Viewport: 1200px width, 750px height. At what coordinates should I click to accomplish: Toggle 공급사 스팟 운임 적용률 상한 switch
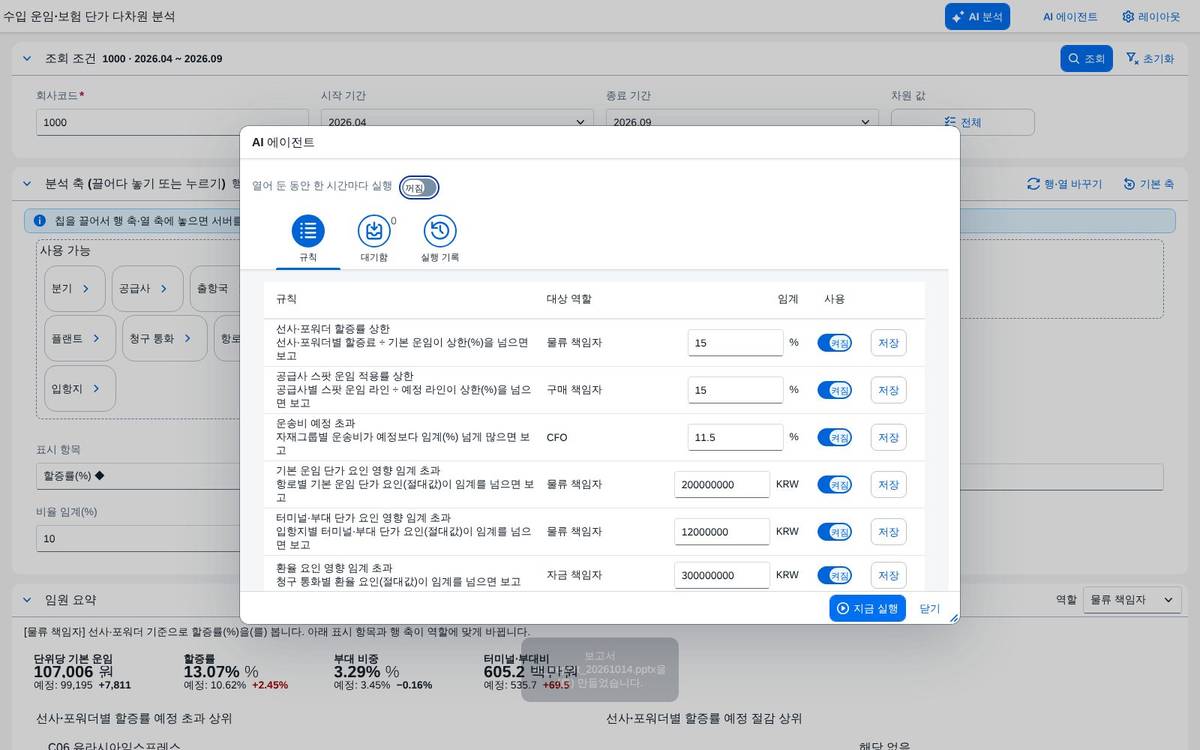coord(834,390)
